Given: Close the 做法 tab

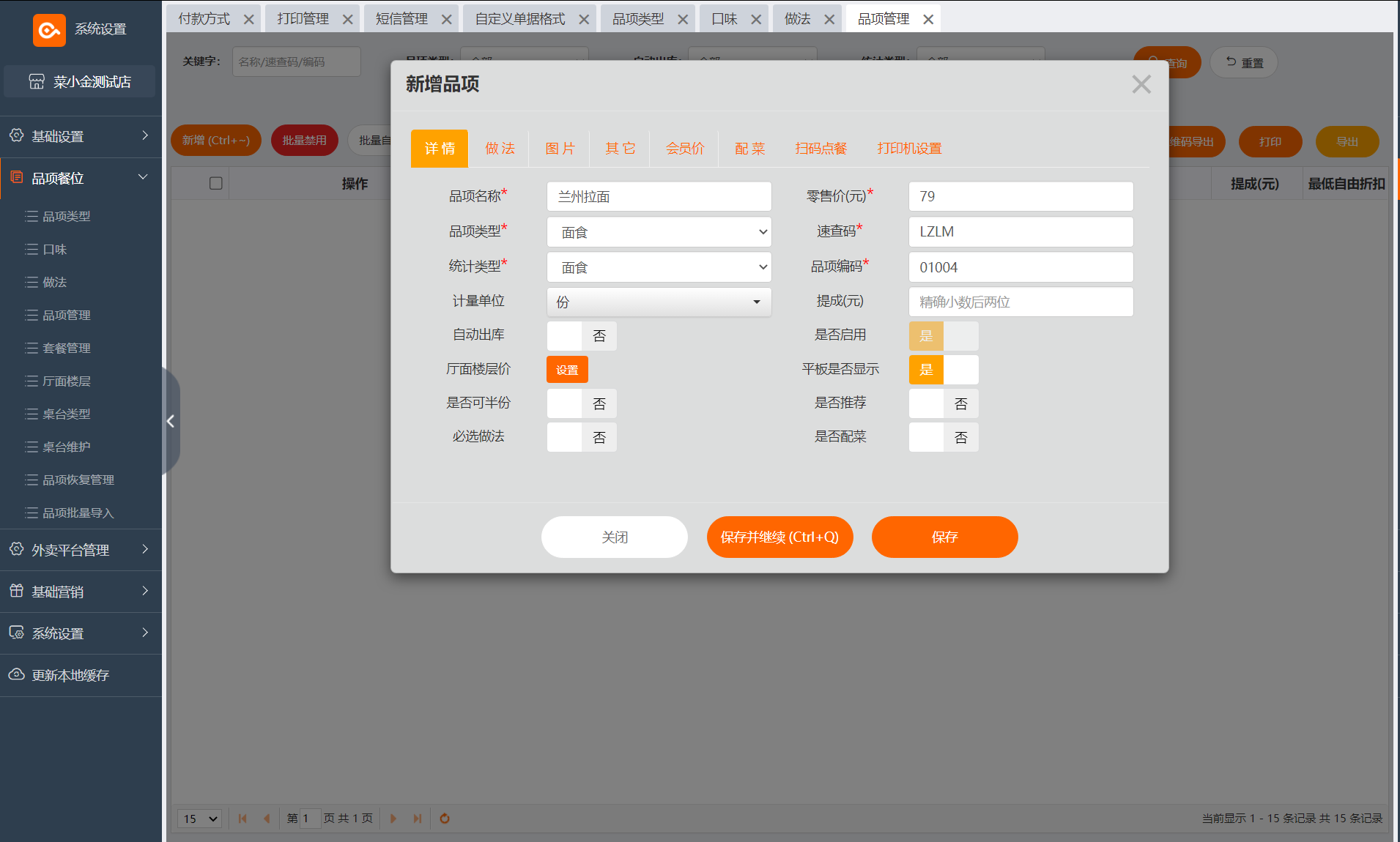Looking at the screenshot, I should pos(829,20).
